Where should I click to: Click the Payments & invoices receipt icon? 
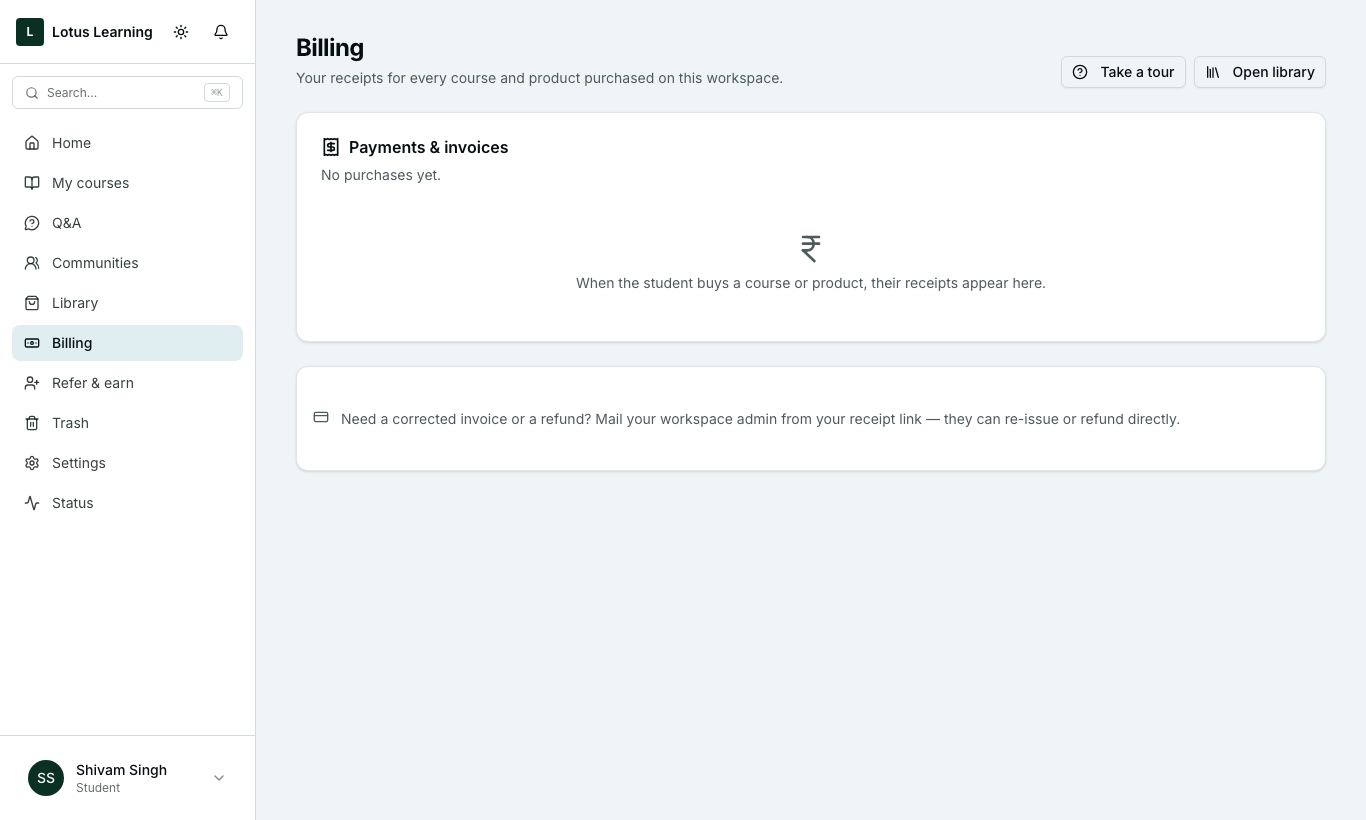pyautogui.click(x=331, y=147)
